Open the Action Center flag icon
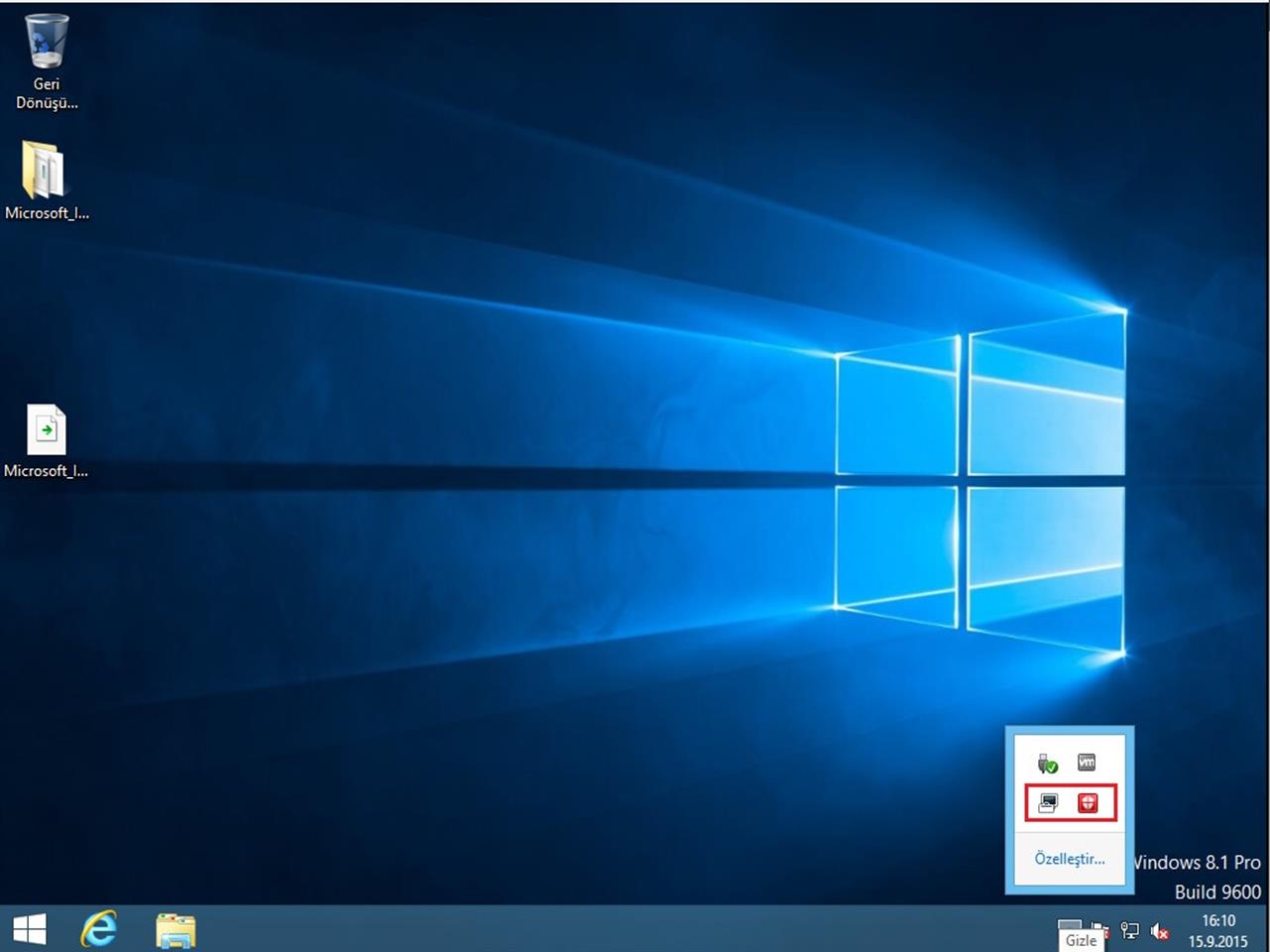Image resolution: width=1270 pixels, height=952 pixels. [1100, 930]
